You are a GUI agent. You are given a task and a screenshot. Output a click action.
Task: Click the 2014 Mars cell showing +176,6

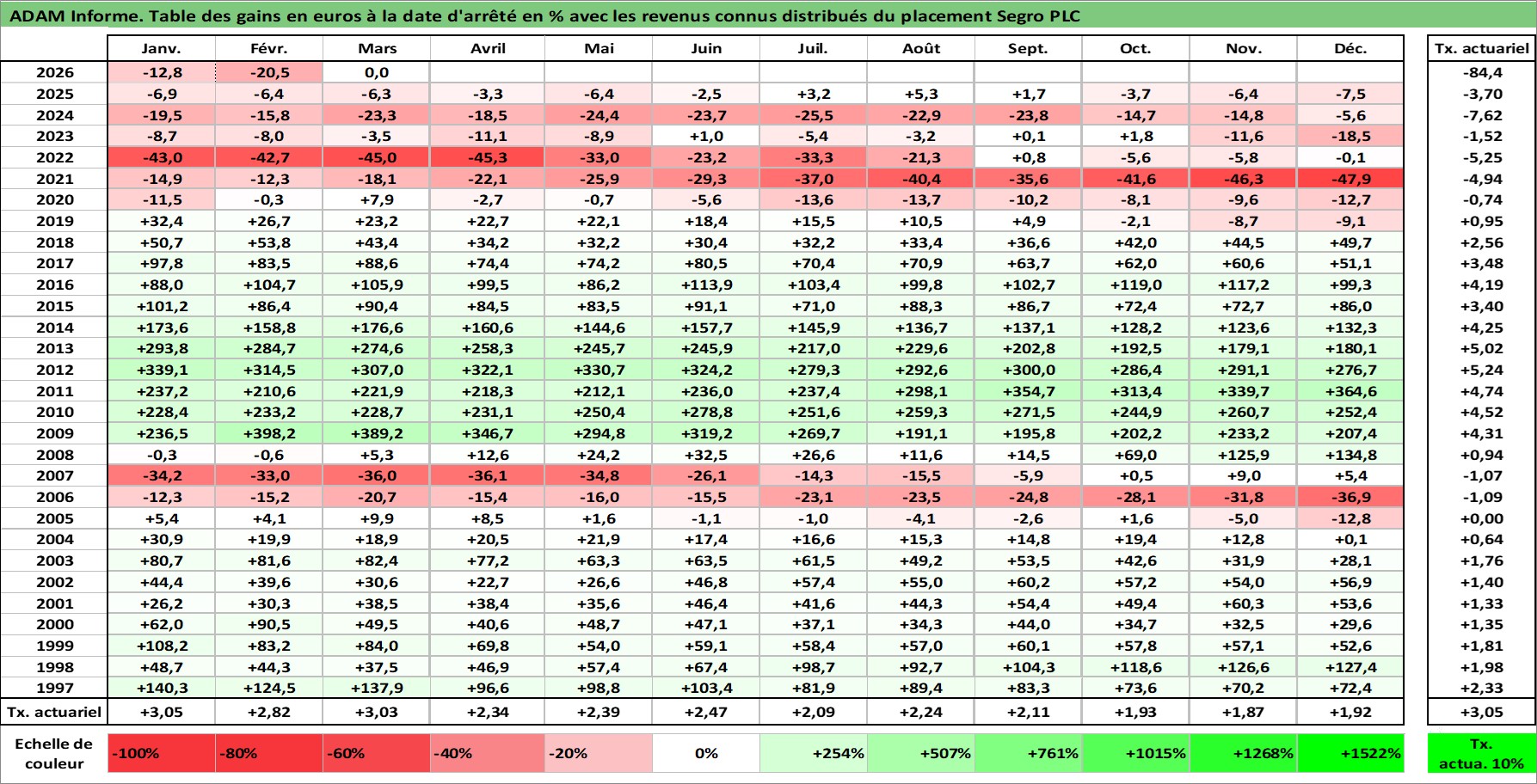[377, 328]
